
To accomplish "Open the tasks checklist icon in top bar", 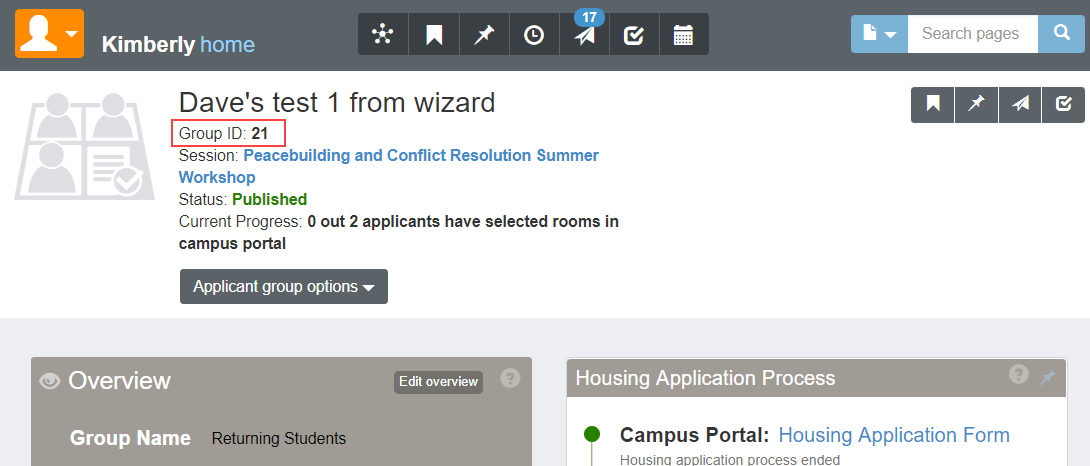I will 633,35.
